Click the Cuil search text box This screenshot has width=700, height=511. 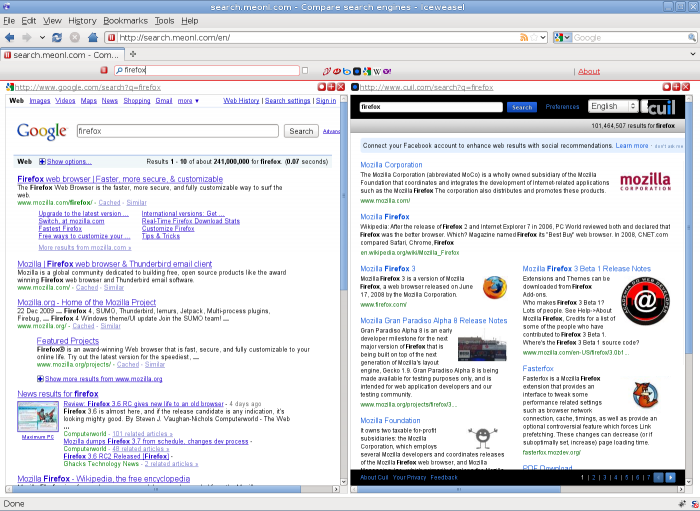click(x=431, y=107)
